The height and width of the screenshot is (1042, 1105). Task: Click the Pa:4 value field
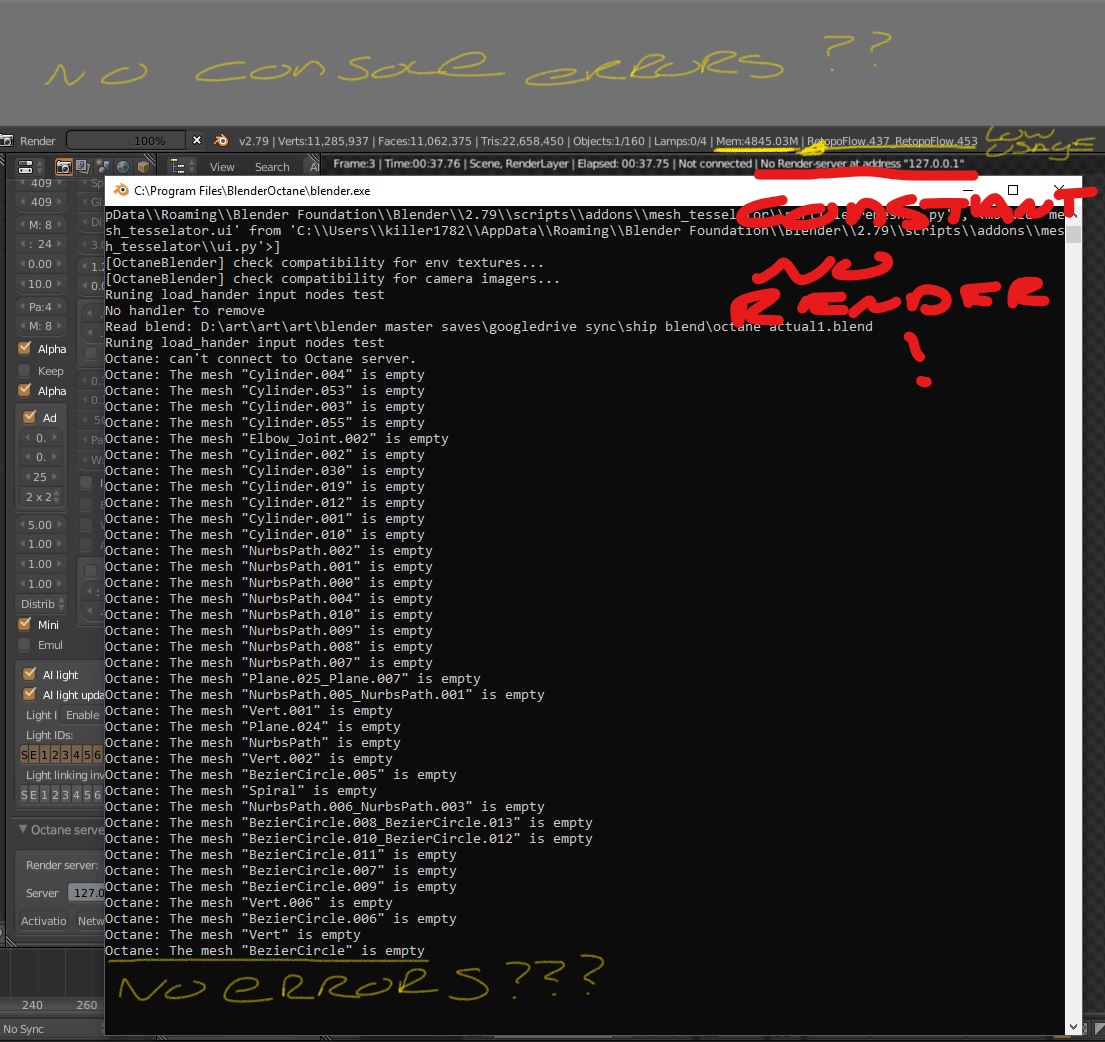pyautogui.click(x=42, y=306)
